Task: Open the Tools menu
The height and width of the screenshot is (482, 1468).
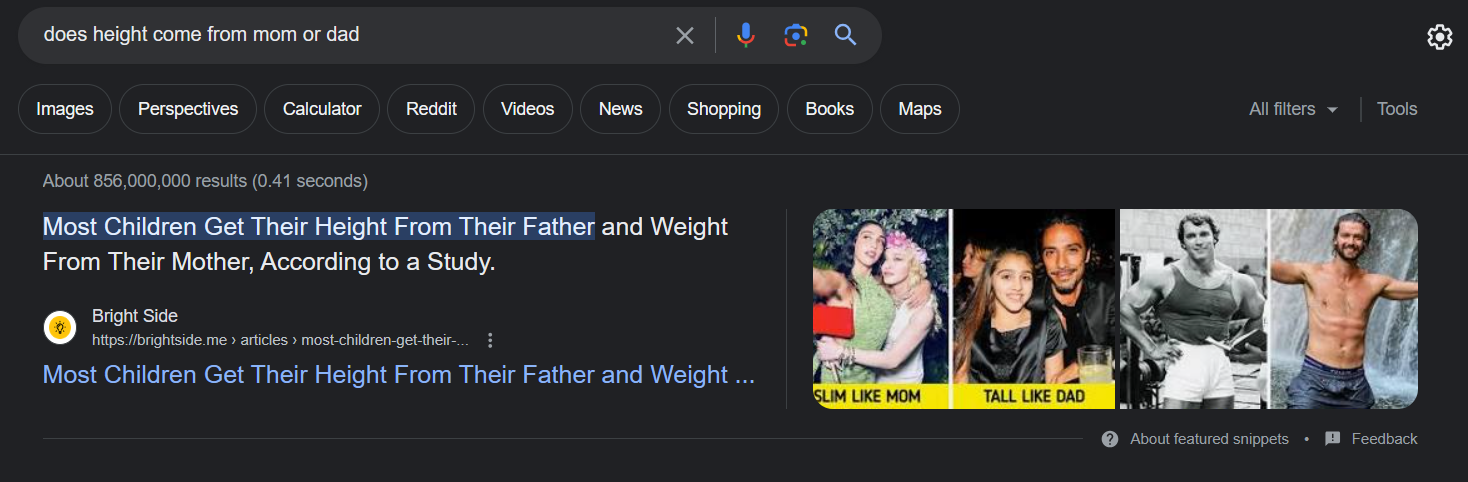Action: click(x=1396, y=109)
